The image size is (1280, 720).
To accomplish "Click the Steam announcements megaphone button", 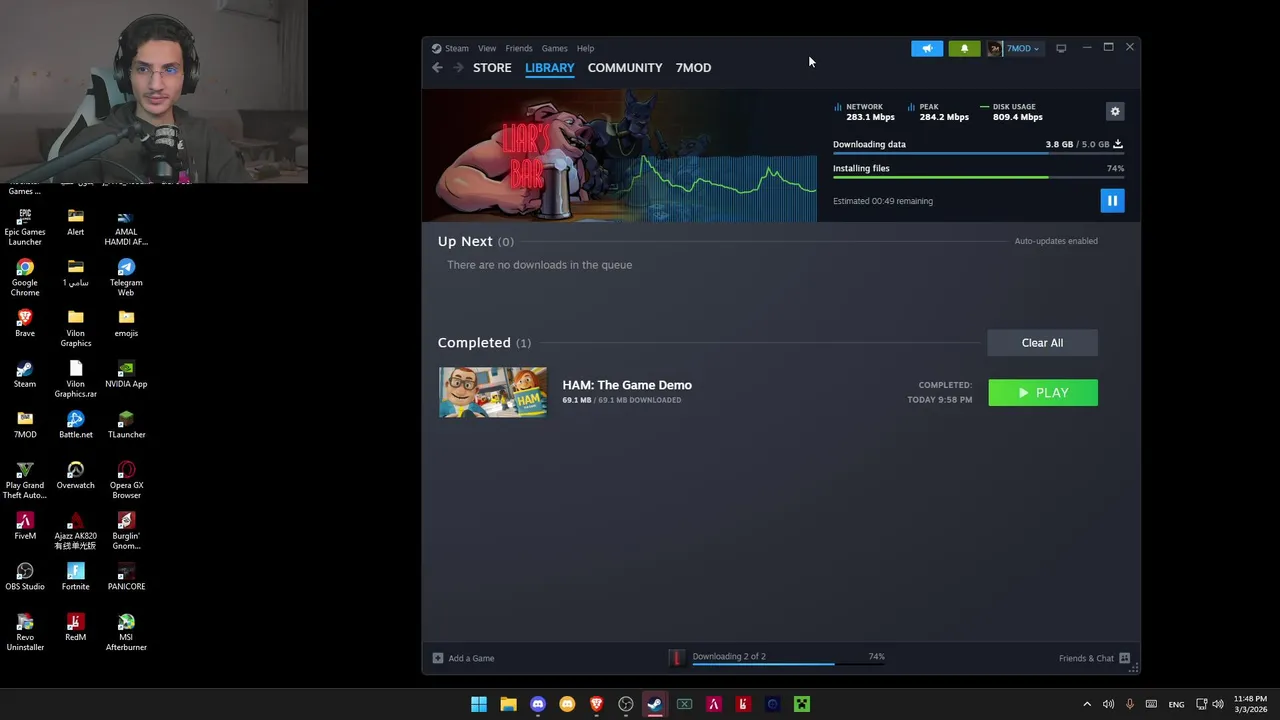I will tap(927, 48).
